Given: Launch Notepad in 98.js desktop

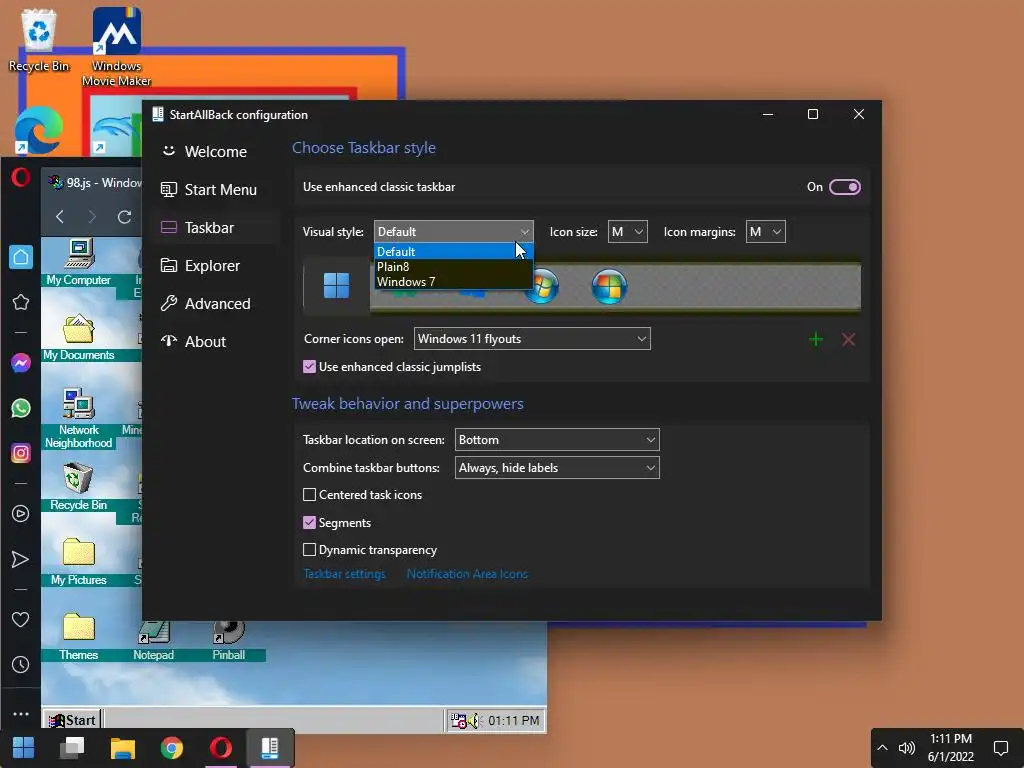Looking at the screenshot, I should click(x=153, y=640).
